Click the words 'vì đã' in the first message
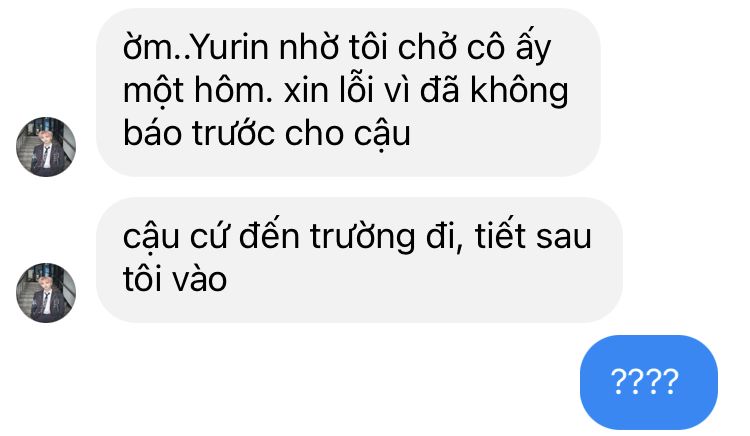Image resolution: width=750 pixels, height=436 pixels. point(425,90)
